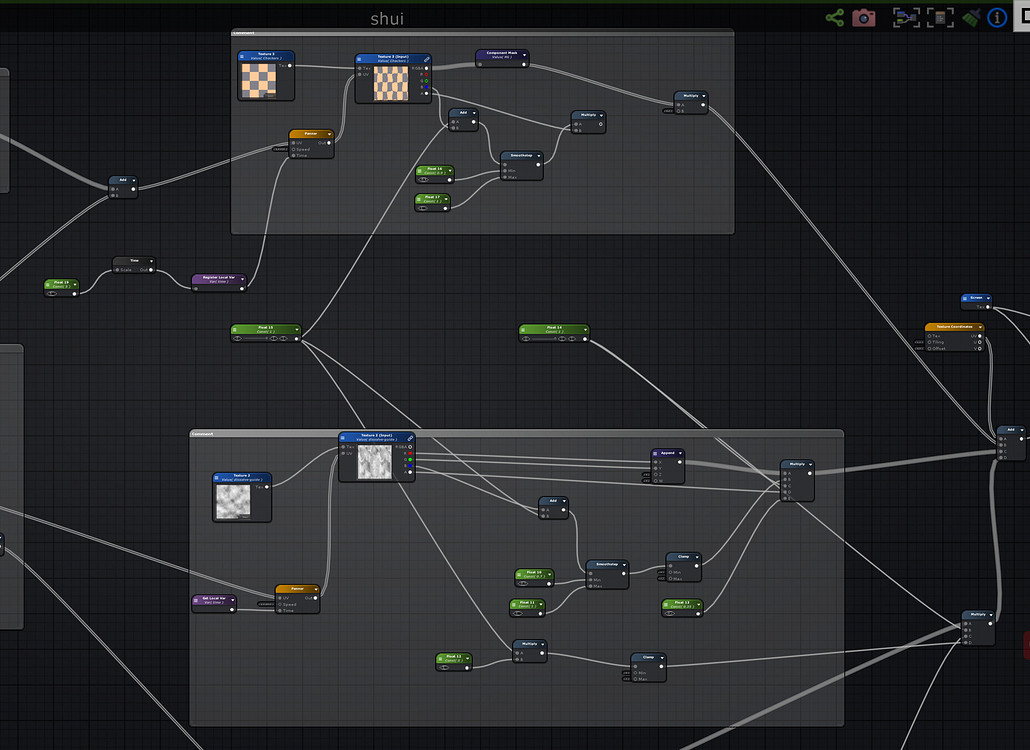Screen dimensions: 1030x750
Task: Take a screenshot with the camera icon
Action: pos(864,17)
